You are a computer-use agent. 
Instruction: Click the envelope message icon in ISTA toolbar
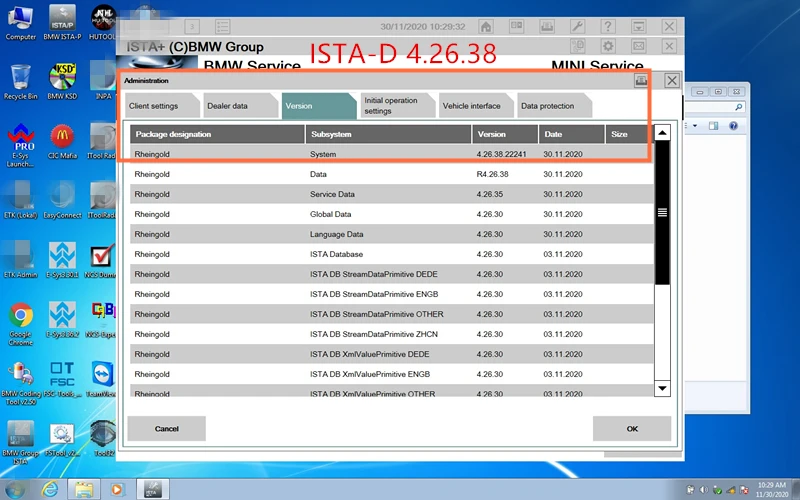coord(639,46)
